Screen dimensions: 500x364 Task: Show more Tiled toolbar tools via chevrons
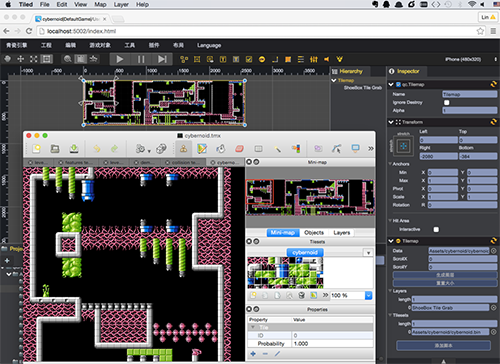click(x=371, y=148)
